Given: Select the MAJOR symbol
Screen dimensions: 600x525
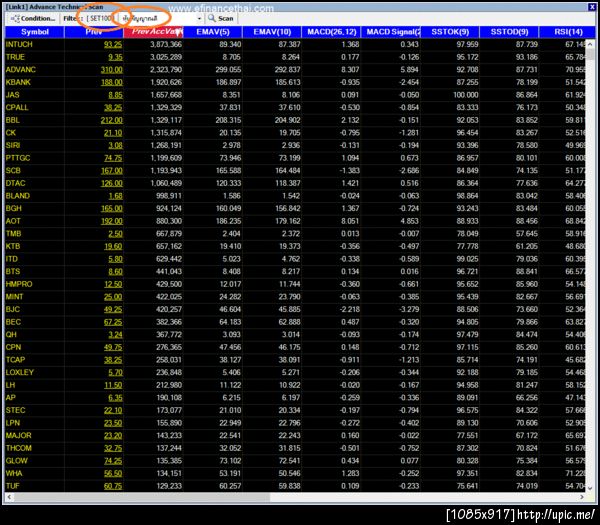Looking at the screenshot, I should coord(18,436).
